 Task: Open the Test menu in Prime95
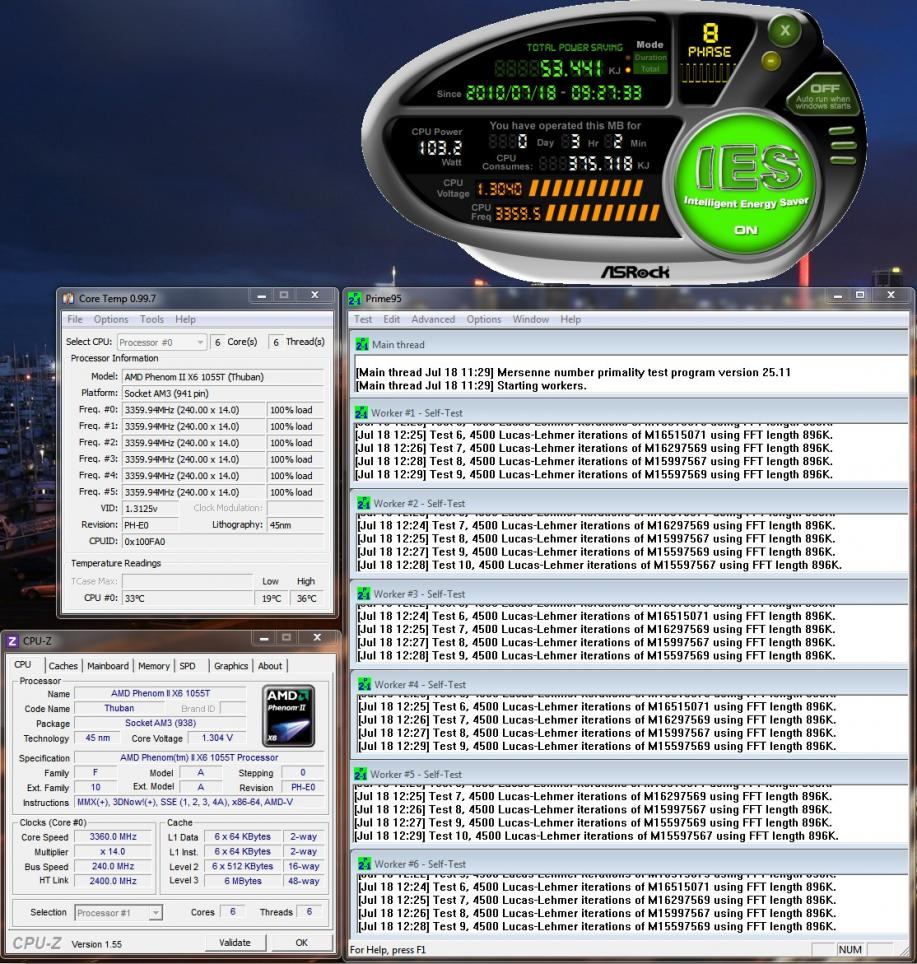363,319
